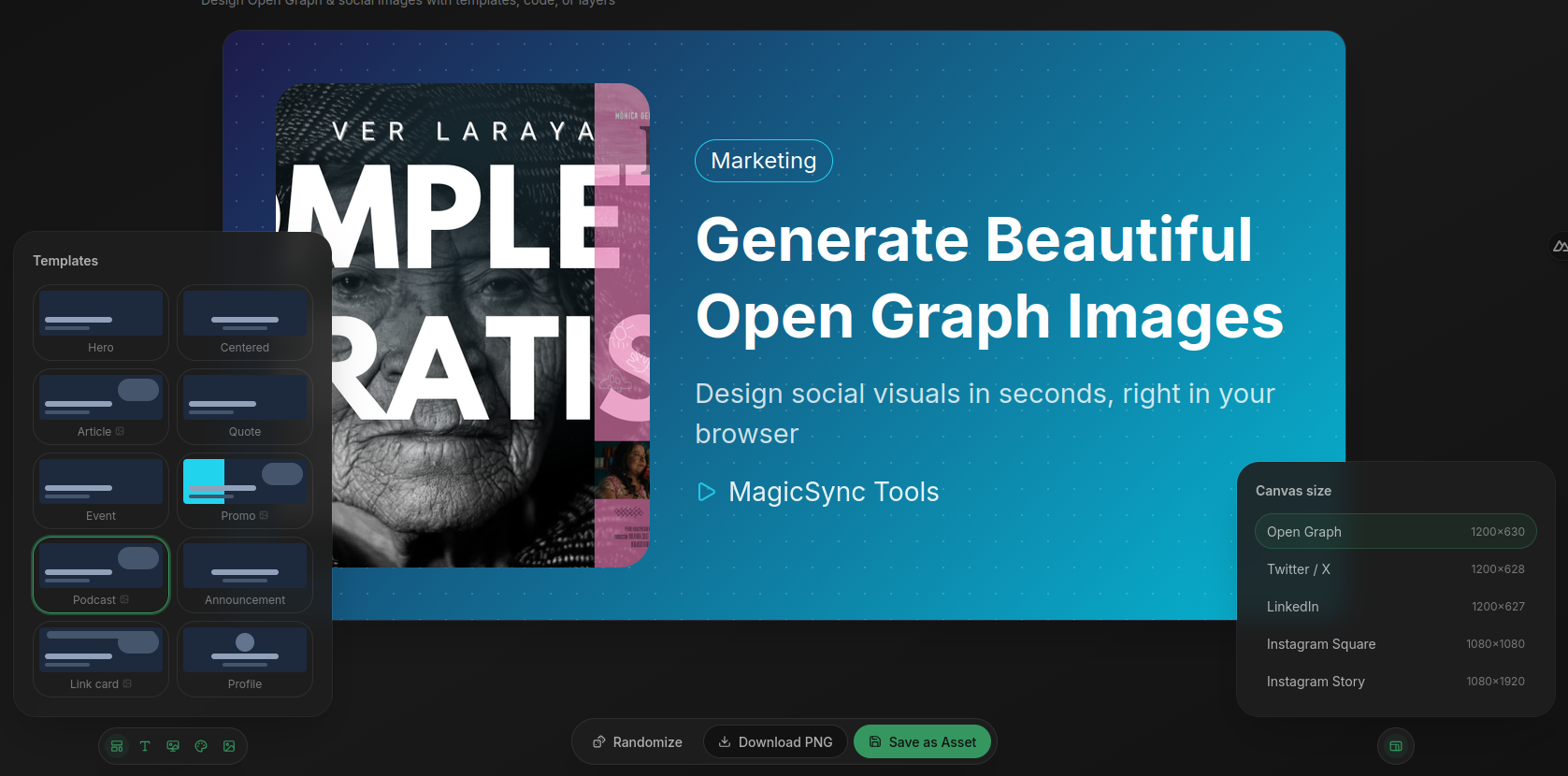Click Download PNG button

pyautogui.click(x=775, y=741)
